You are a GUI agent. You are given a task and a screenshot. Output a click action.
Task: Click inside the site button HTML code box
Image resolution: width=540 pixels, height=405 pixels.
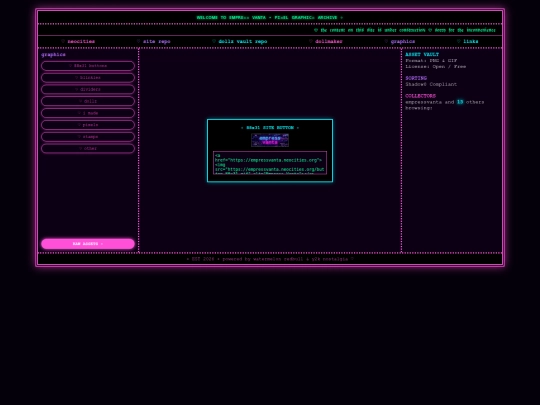coord(270,163)
